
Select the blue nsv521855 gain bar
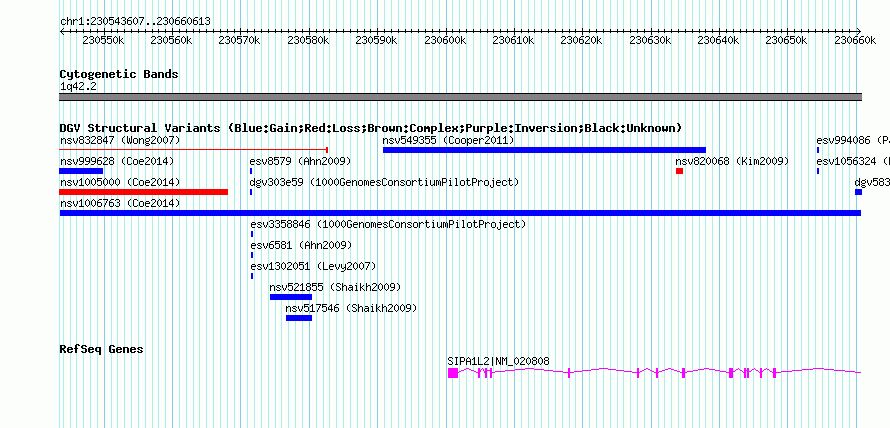click(x=291, y=297)
